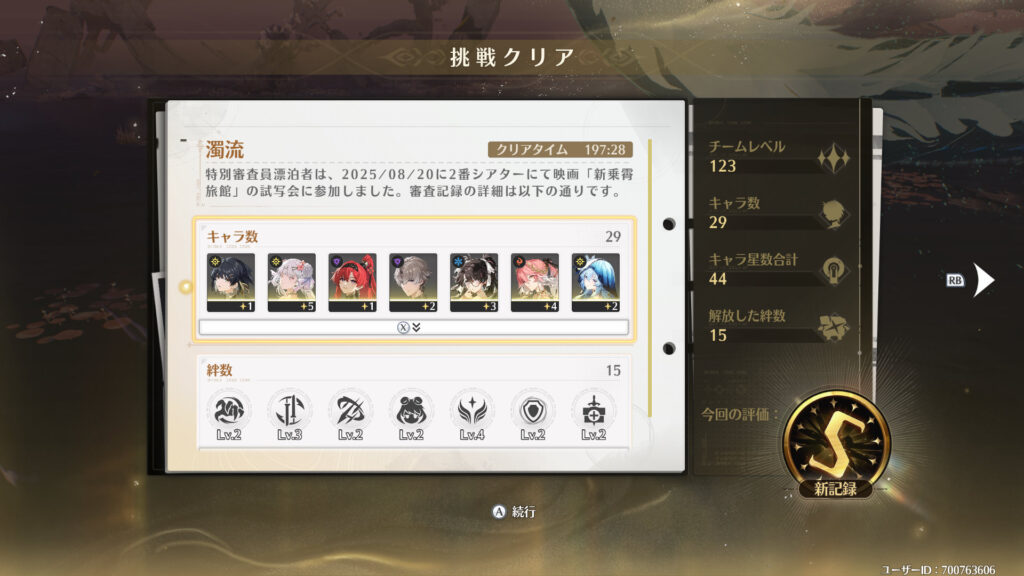Screen dimensions: 1024x576
Task: Click the vertical scrollbar of the record page
Action: [x=650, y=278]
